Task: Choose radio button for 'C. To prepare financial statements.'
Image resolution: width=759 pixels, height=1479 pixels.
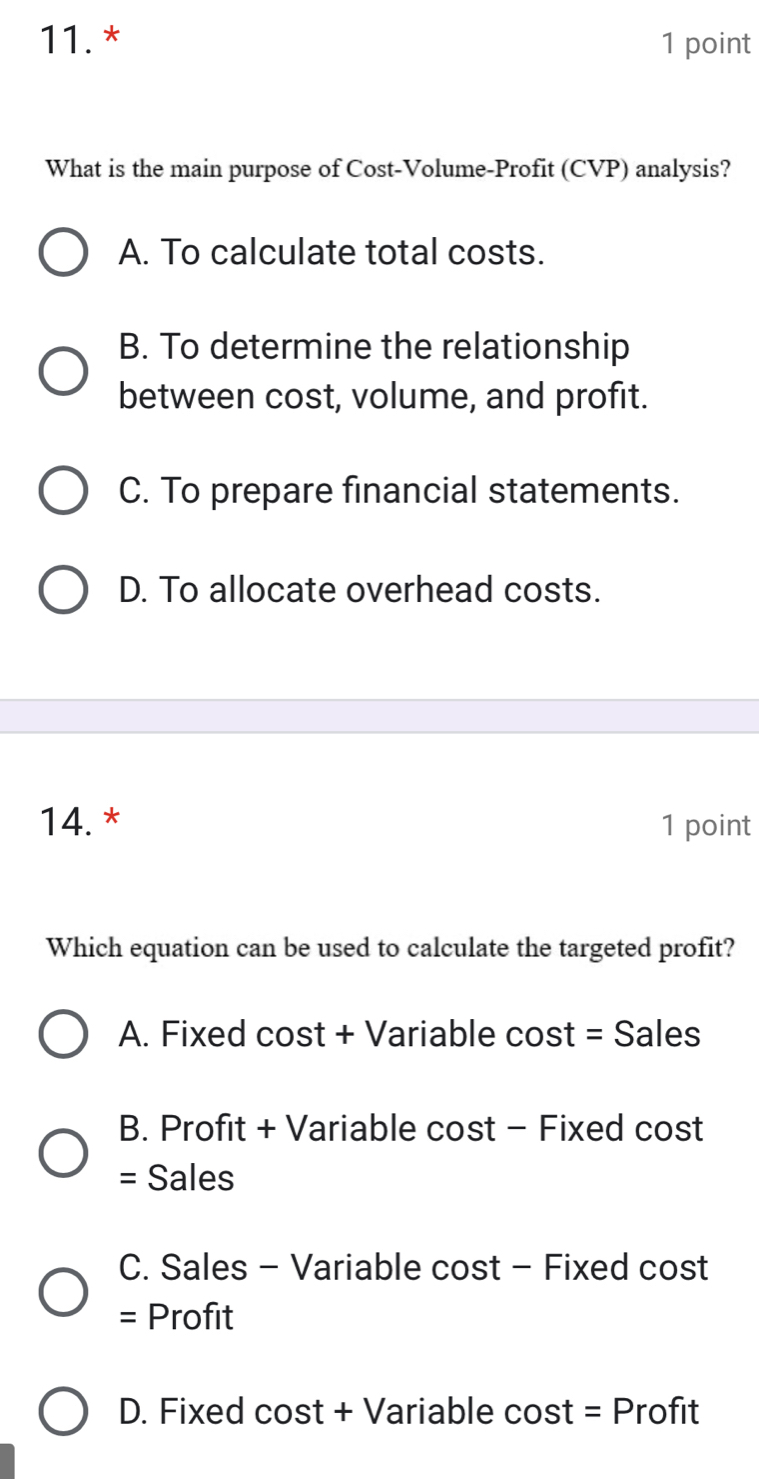Action: 62,492
